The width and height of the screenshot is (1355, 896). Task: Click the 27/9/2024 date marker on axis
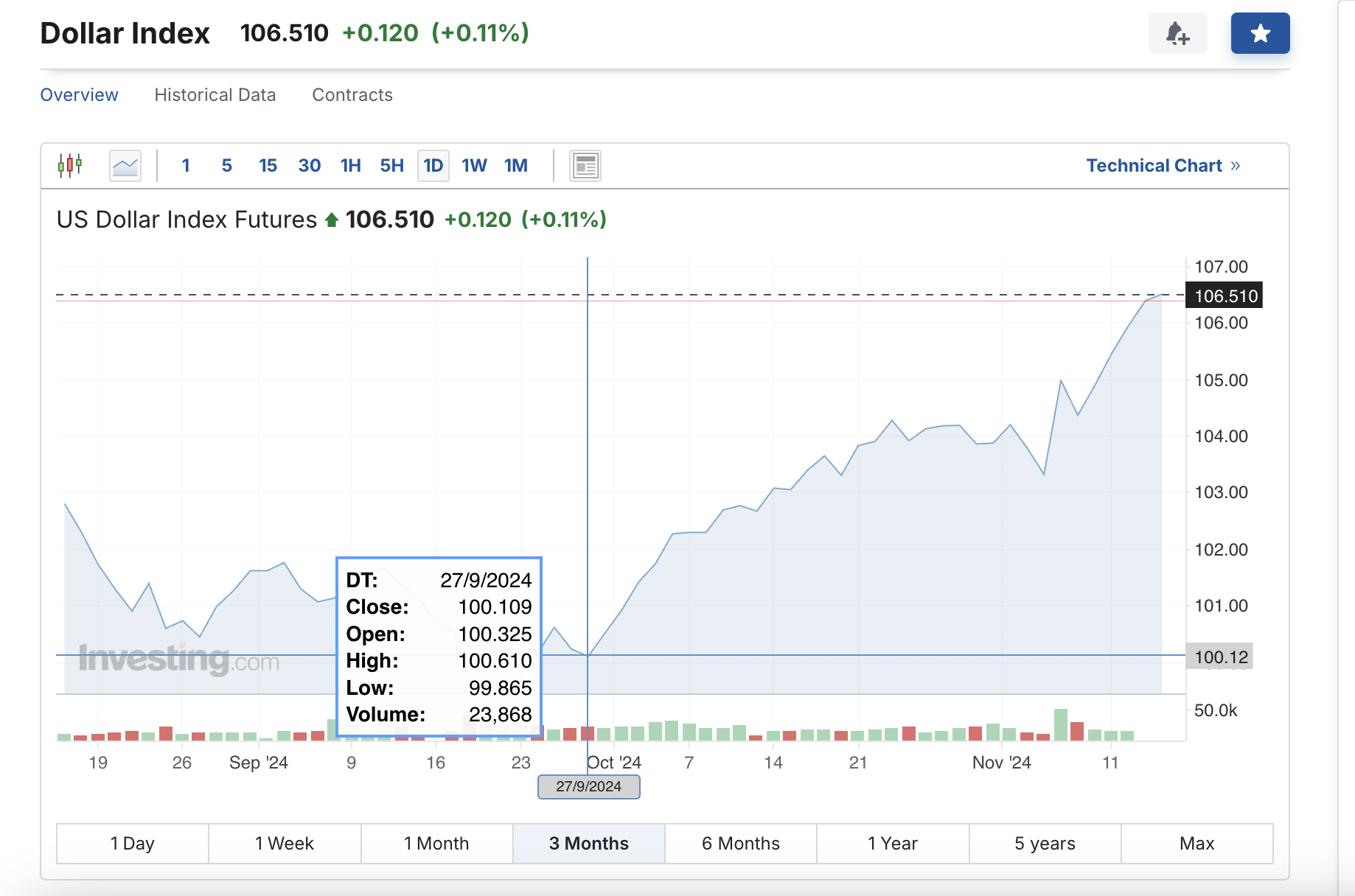589,786
